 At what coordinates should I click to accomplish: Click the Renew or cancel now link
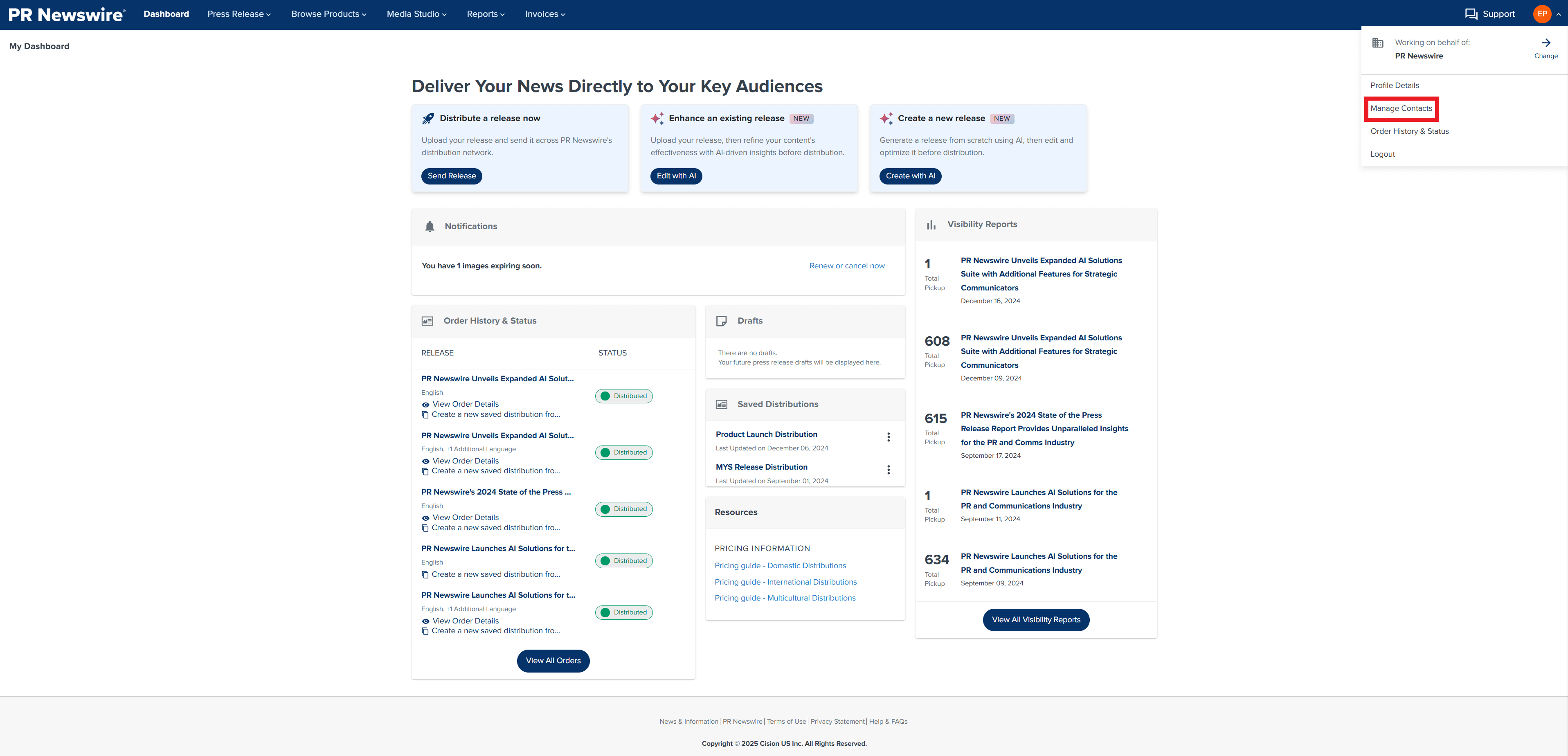847,266
